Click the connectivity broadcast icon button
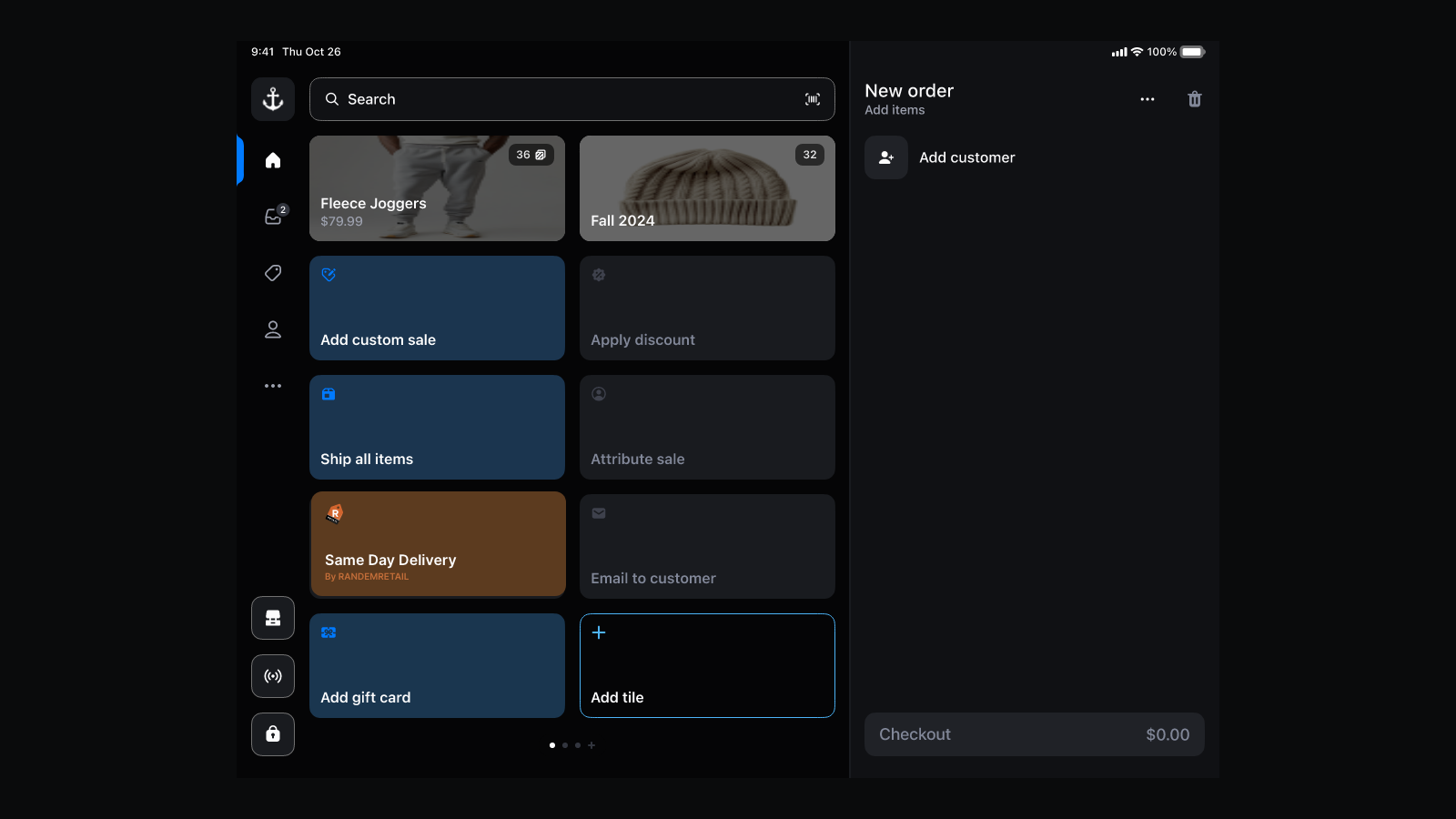Screen dimensions: 1456x819 coord(273,676)
